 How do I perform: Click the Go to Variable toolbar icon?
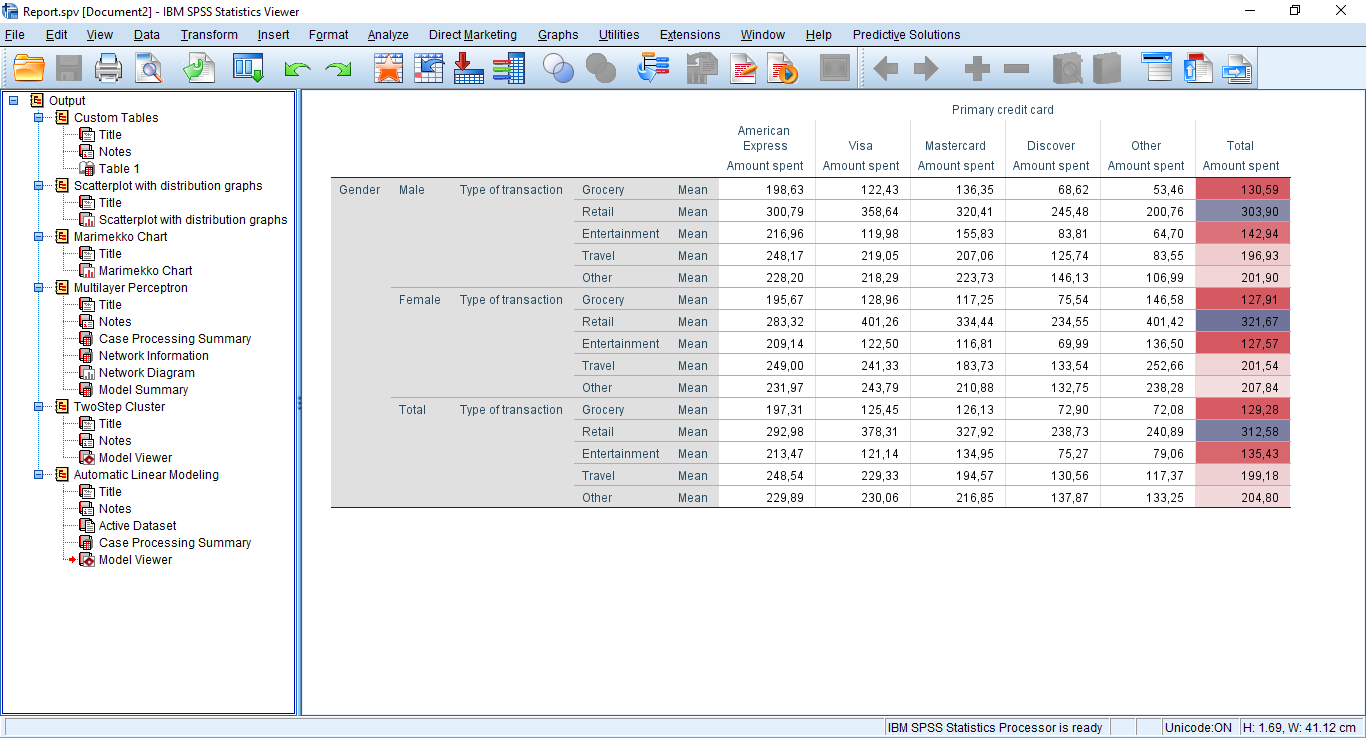(468, 68)
